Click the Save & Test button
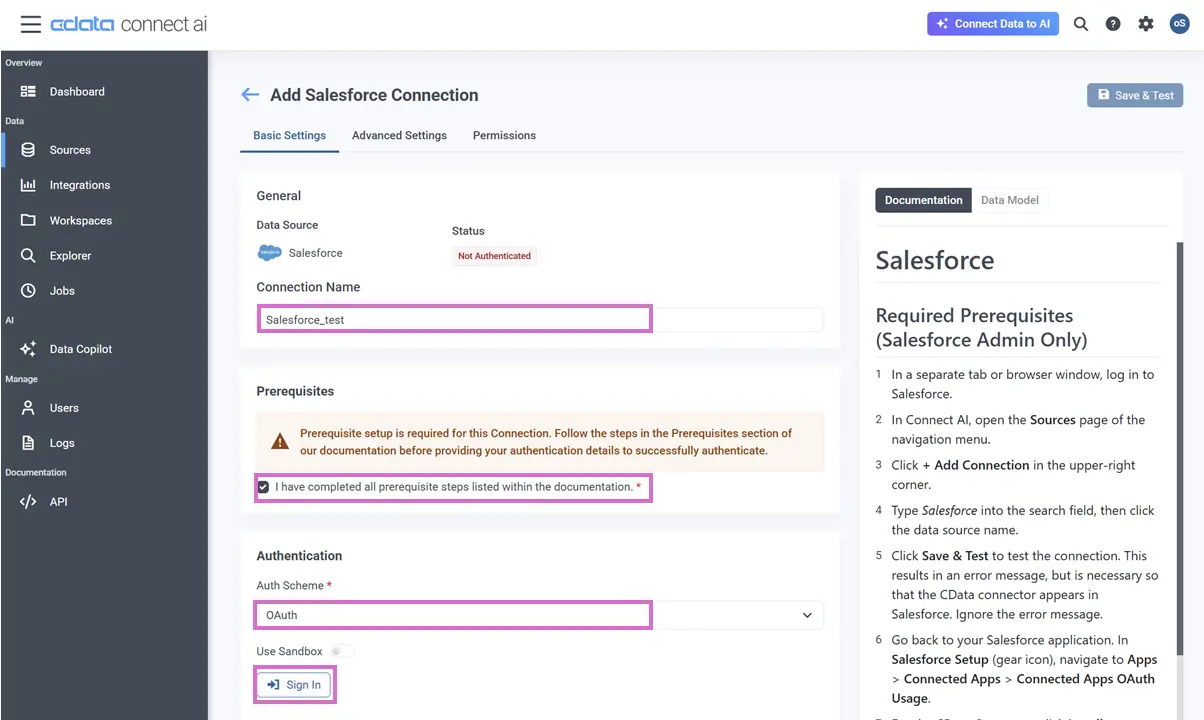1204x720 pixels. click(x=1135, y=95)
